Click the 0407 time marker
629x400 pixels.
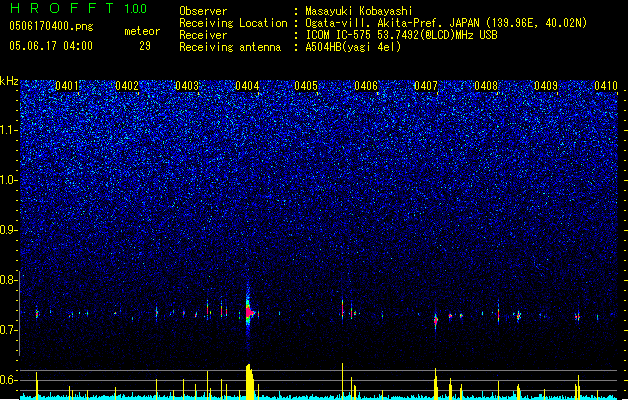(426, 86)
